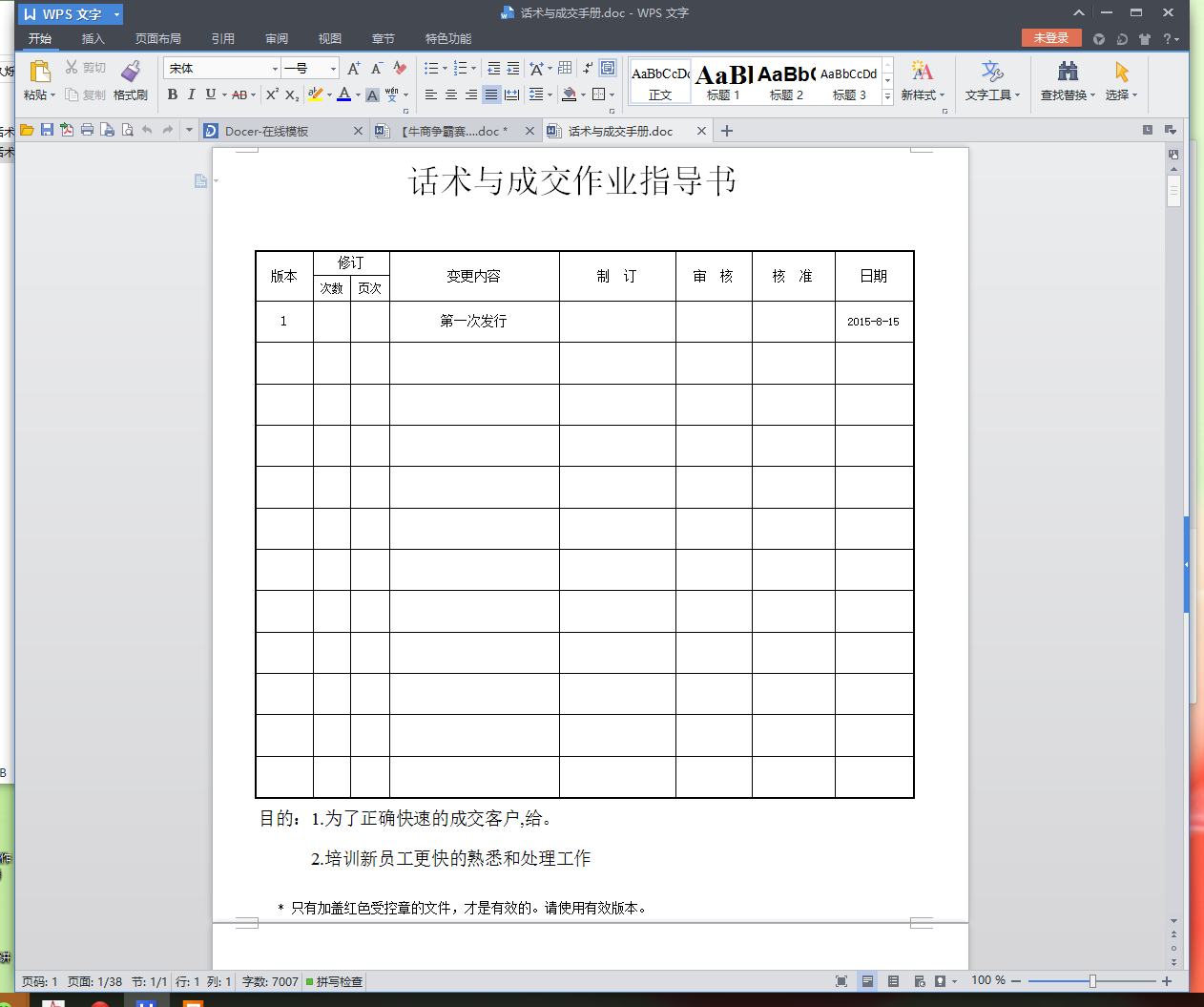Align text right

[x=471, y=94]
